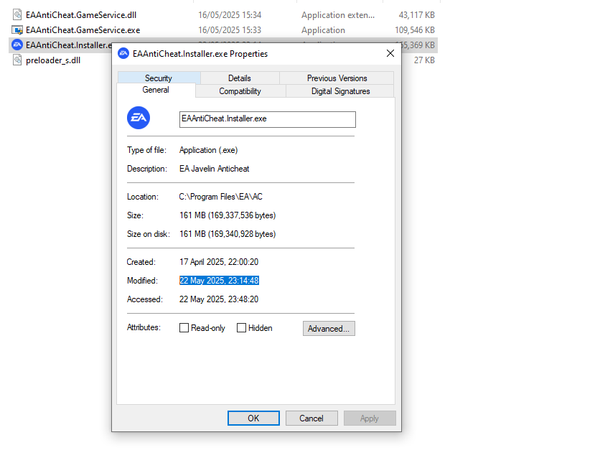Click the EAAntiCheat.Installer.exe icon in the file list
This screenshot has width=600, height=453.
click(x=17, y=45)
